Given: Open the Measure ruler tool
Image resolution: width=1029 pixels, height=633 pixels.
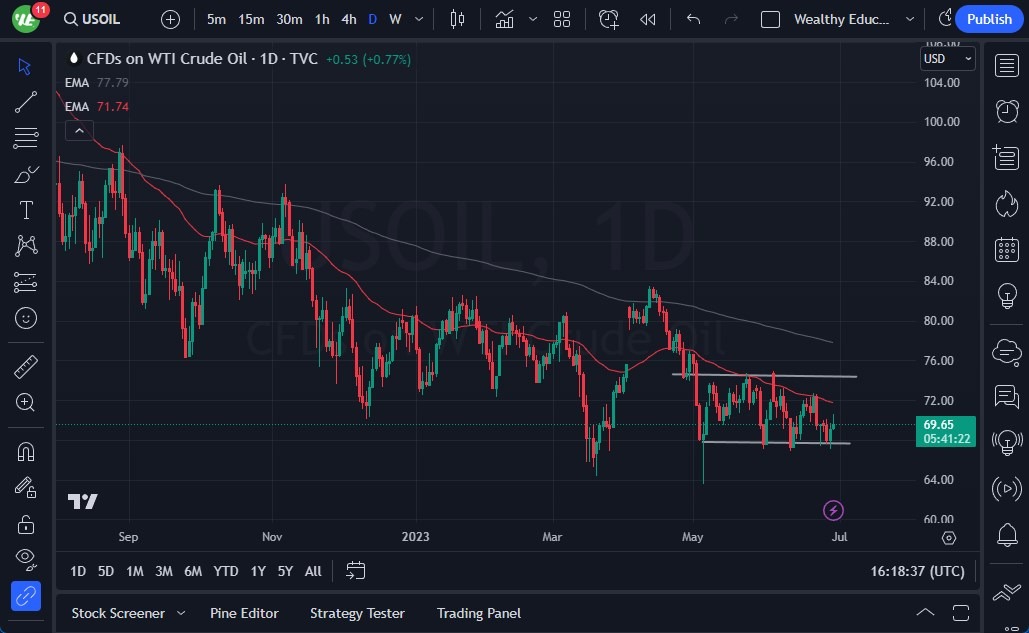Looking at the screenshot, I should [25, 367].
